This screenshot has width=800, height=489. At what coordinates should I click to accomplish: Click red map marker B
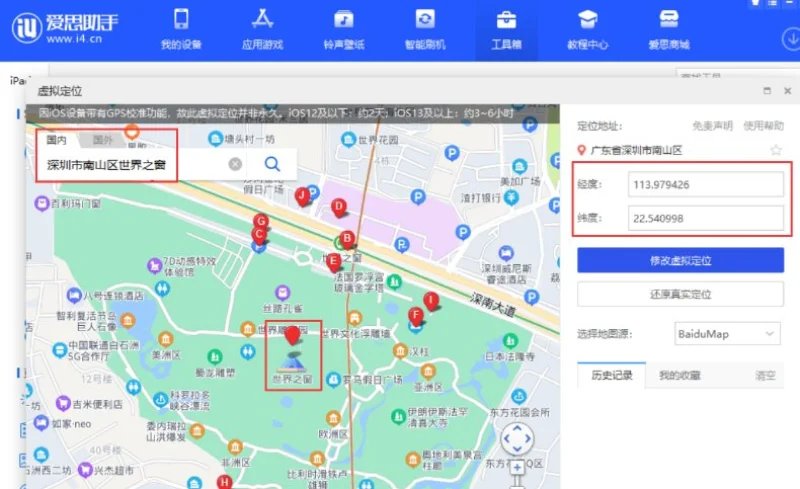click(x=347, y=240)
